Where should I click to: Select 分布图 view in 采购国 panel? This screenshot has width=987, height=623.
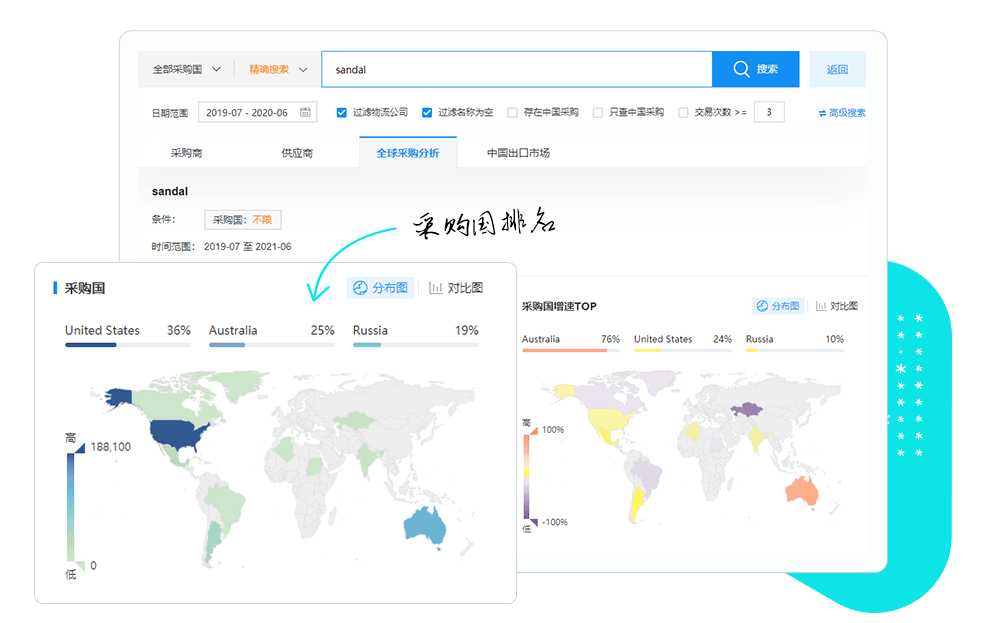pos(380,288)
